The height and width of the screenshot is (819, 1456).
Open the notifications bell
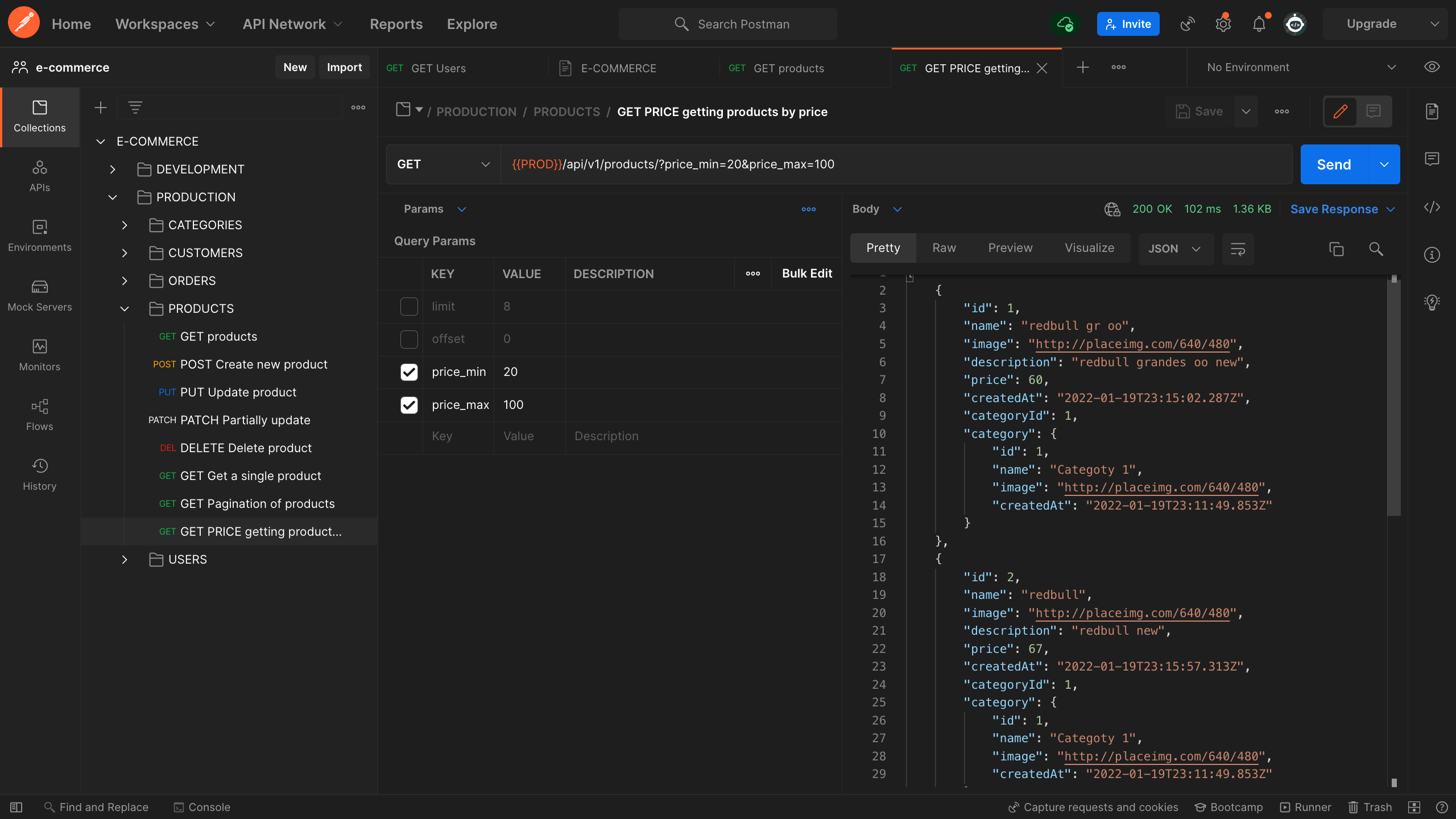(1259, 24)
